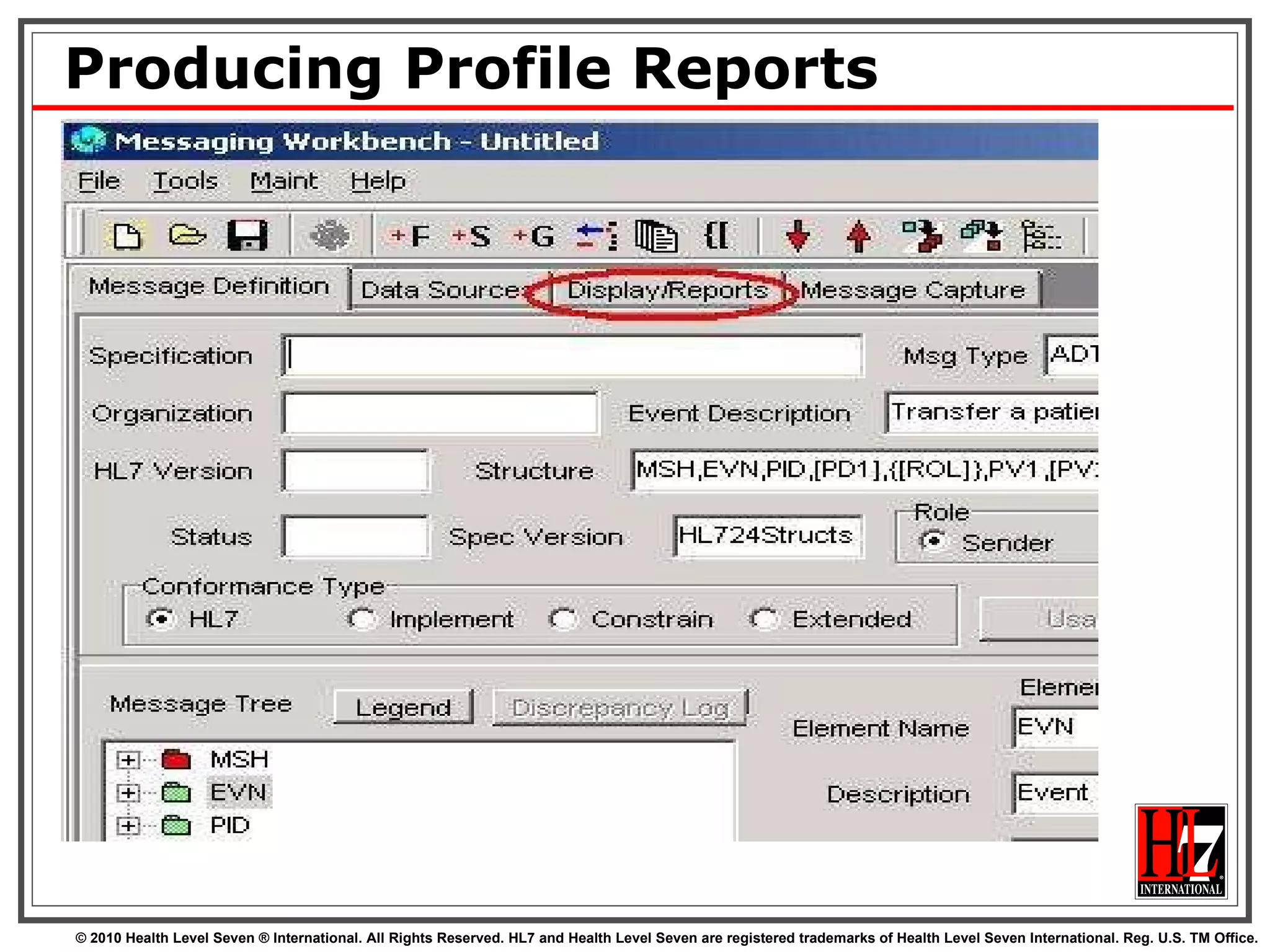This screenshot has width=1270, height=952.
Task: Click the tree structure toolbar icon
Action: [x=1041, y=236]
